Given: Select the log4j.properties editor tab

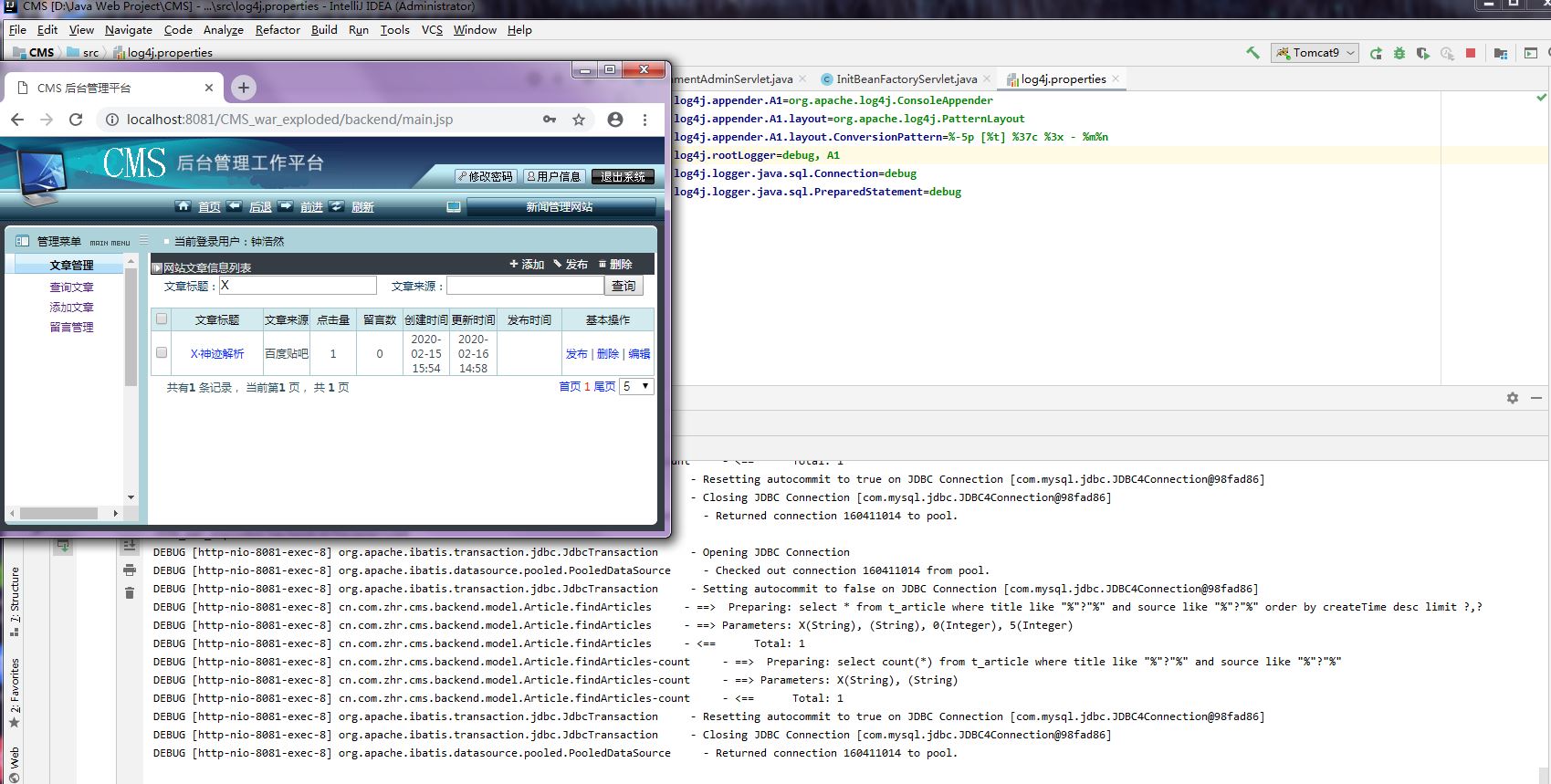Looking at the screenshot, I should (x=1063, y=79).
